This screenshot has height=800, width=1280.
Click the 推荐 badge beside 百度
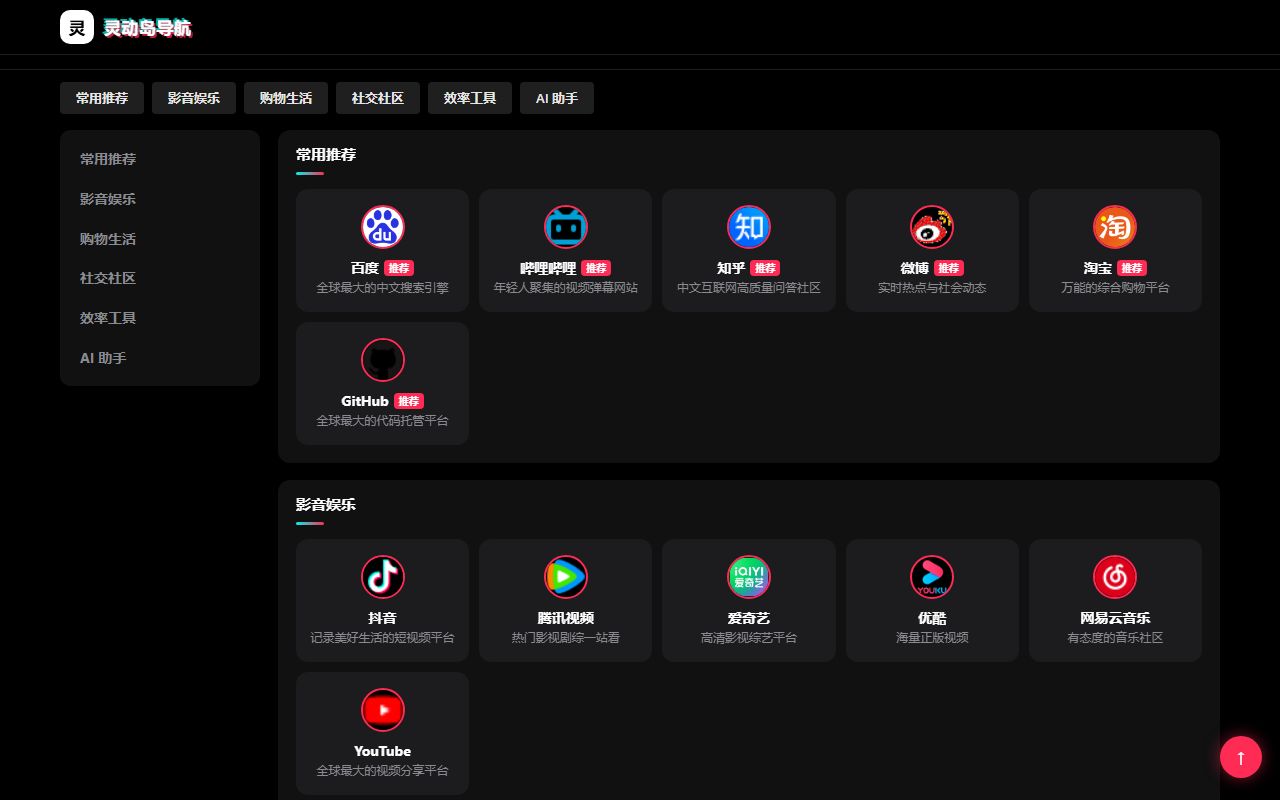pyautogui.click(x=399, y=268)
